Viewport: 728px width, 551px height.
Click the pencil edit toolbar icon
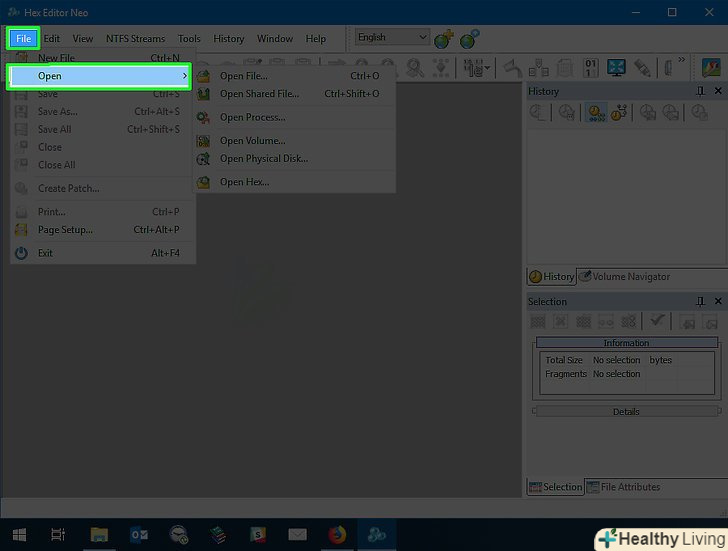point(642,68)
